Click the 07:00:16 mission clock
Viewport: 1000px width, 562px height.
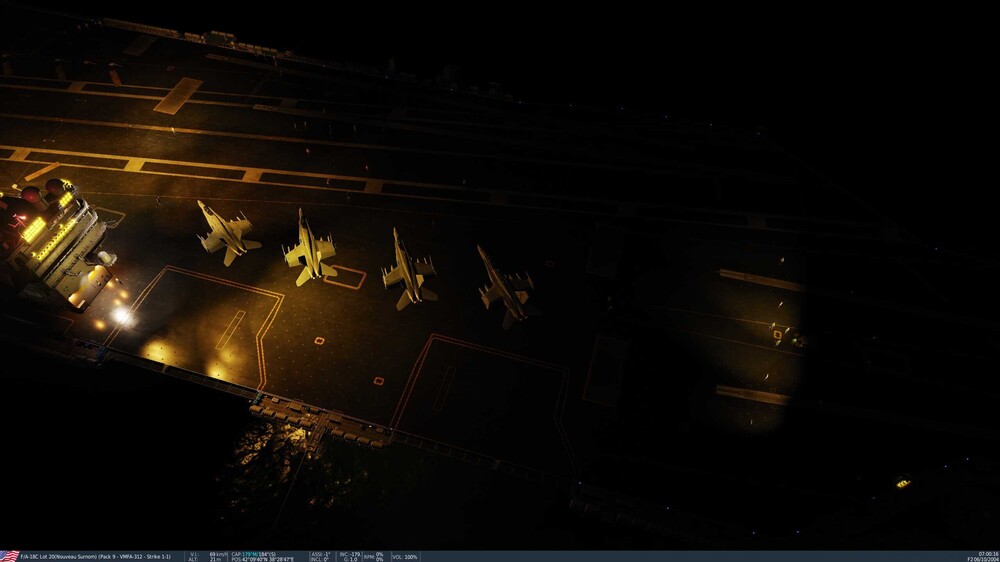tap(989, 554)
